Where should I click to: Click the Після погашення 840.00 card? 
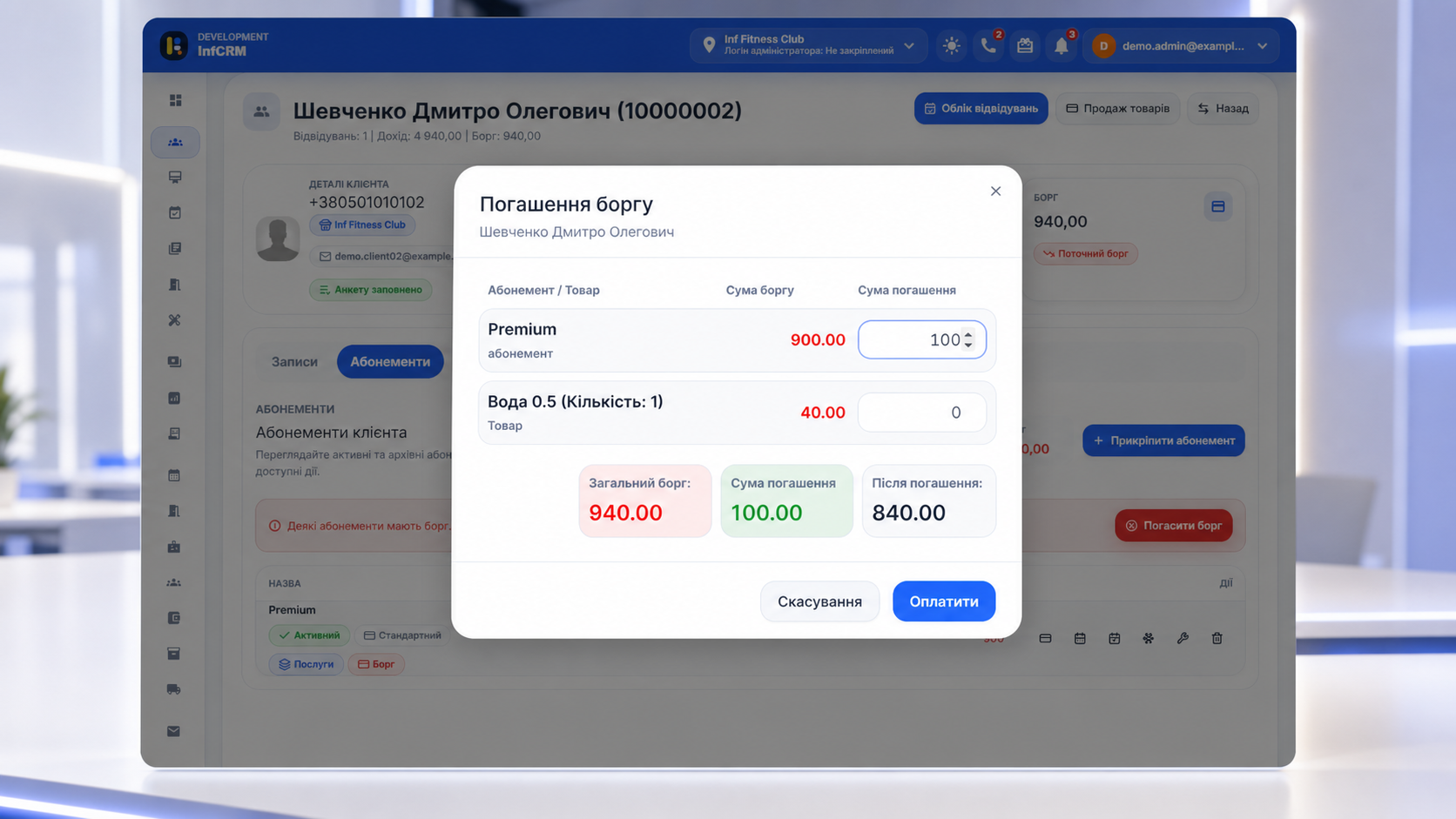pyautogui.click(x=928, y=500)
